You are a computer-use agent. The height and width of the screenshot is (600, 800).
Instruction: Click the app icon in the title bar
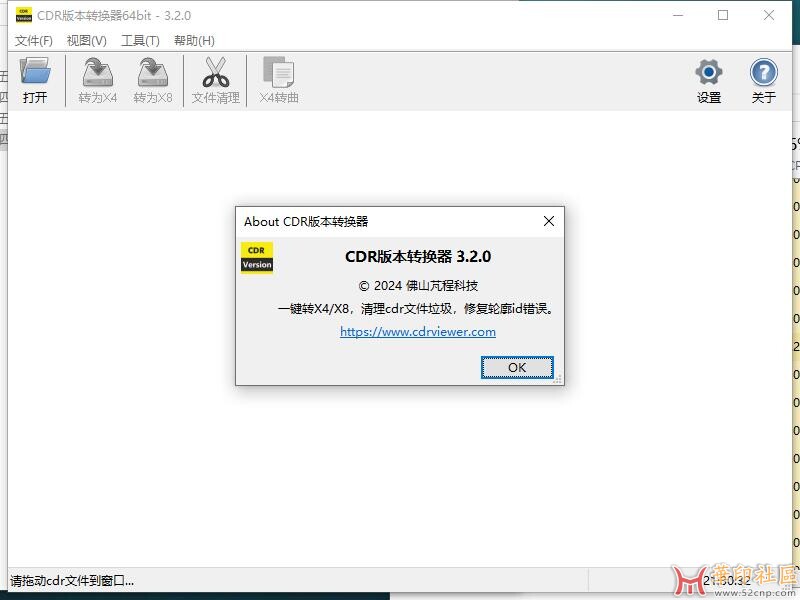click(x=24, y=15)
